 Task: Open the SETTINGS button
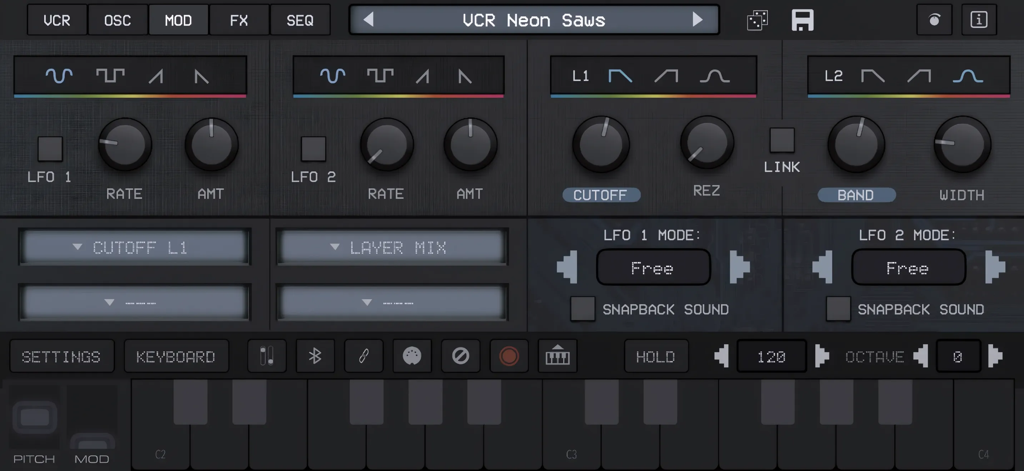point(61,357)
